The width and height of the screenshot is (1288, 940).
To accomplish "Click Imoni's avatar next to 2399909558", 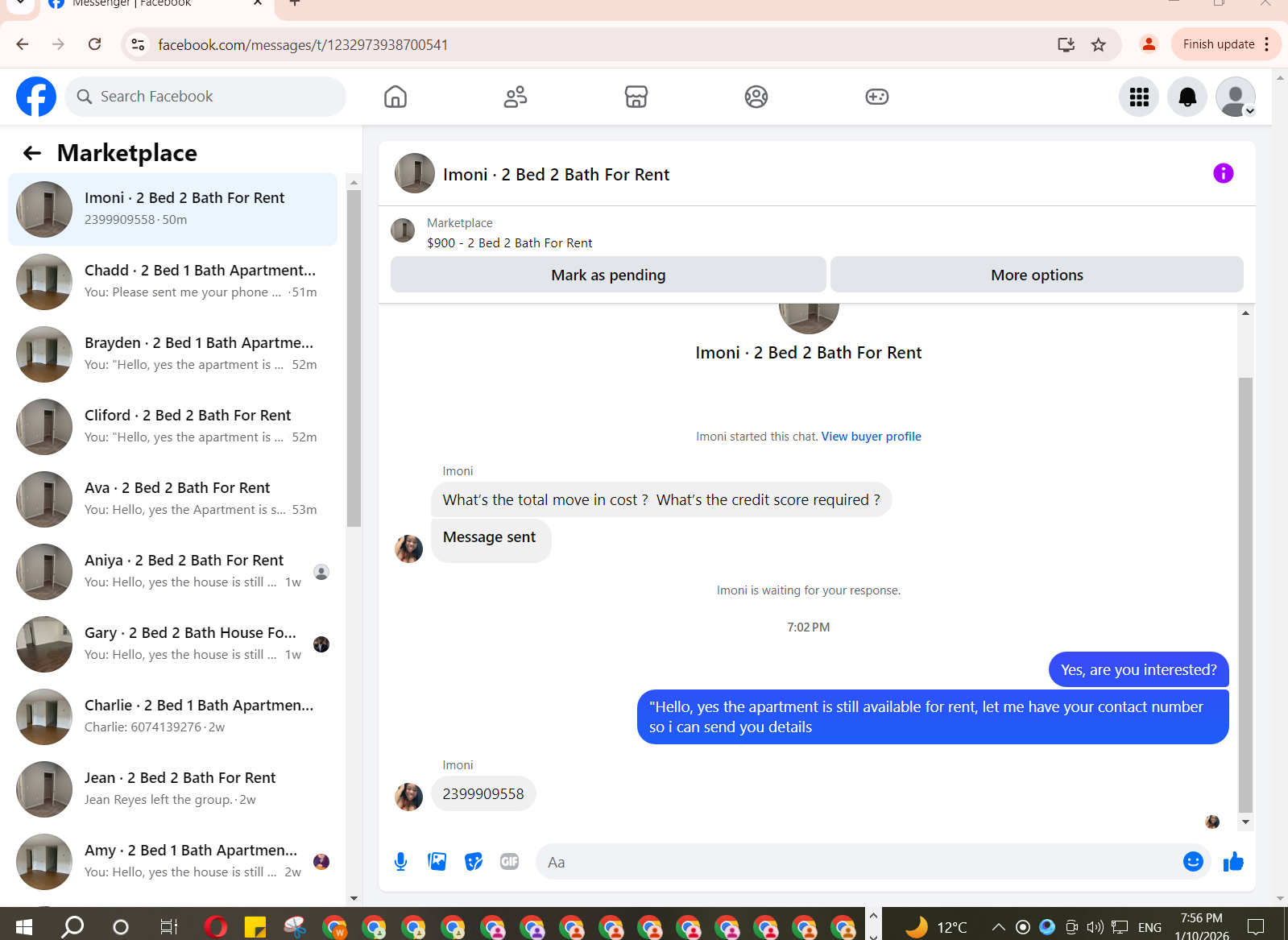I will click(x=409, y=797).
